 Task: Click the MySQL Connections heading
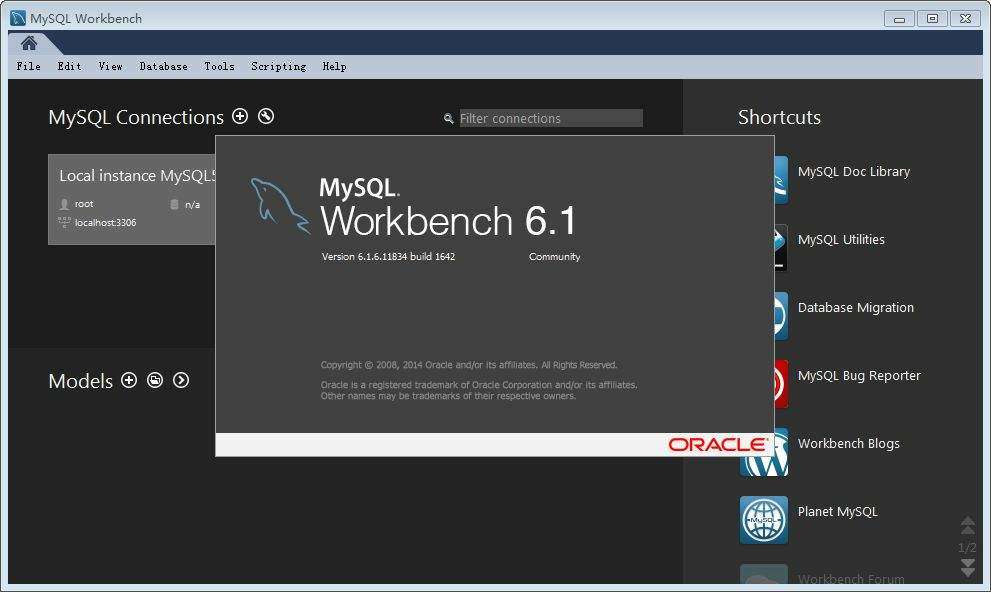click(136, 118)
